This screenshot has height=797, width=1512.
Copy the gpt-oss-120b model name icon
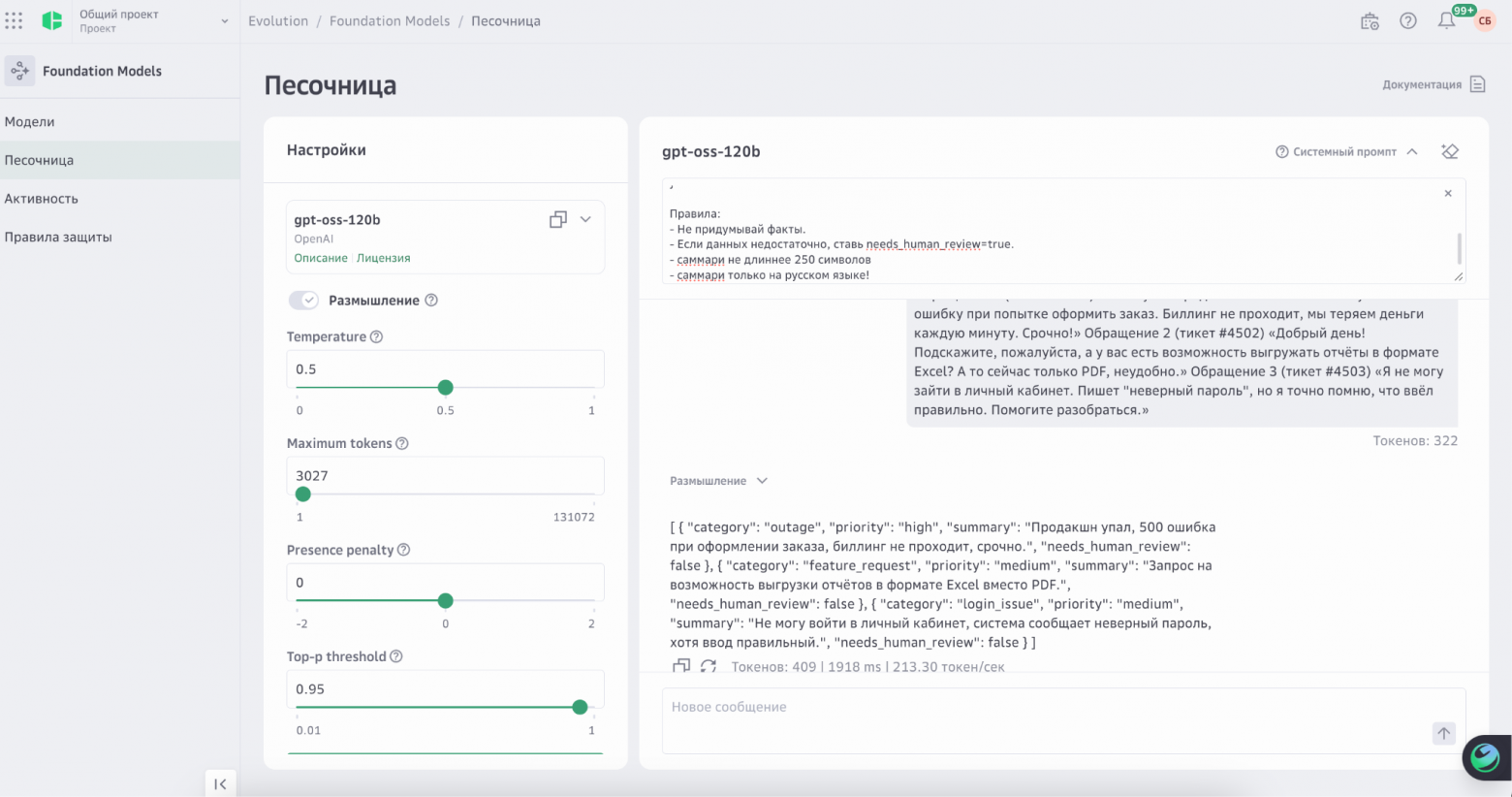coord(558,219)
